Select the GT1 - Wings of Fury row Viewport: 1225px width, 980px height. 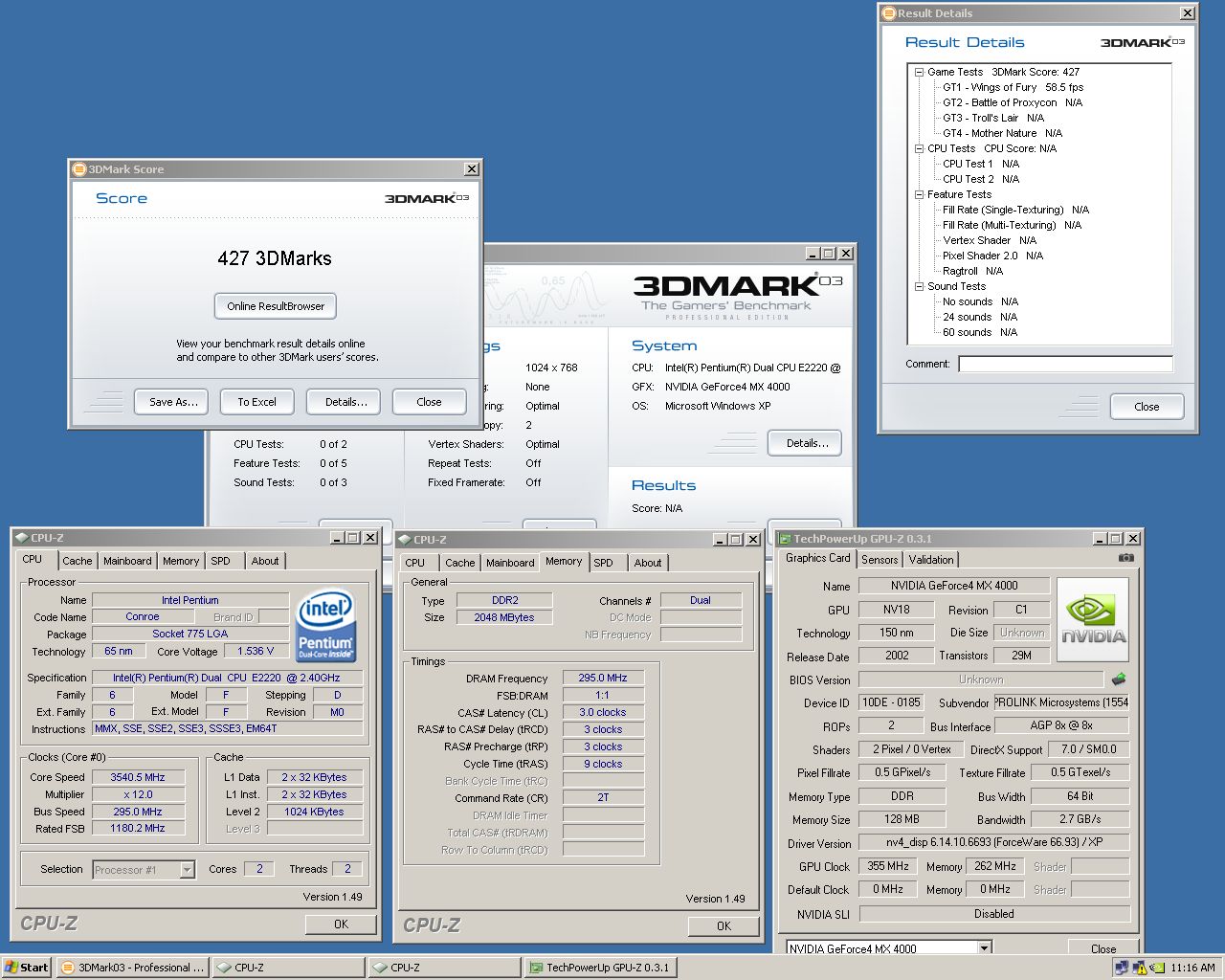pos(1013,87)
